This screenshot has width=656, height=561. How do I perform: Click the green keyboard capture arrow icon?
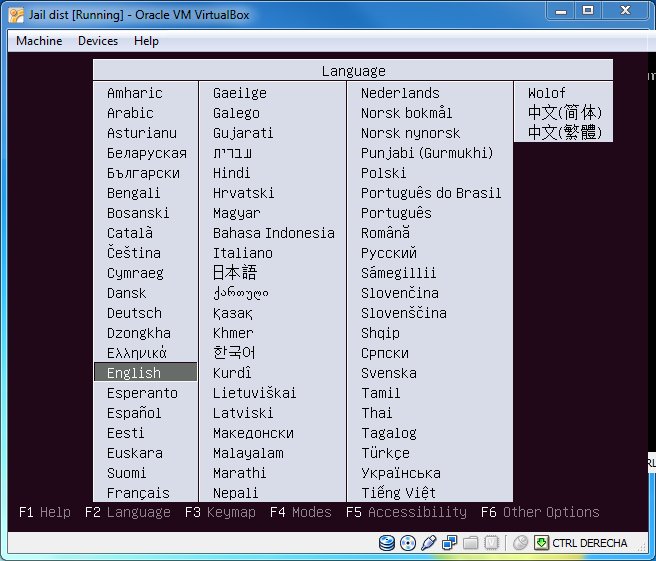coord(541,543)
